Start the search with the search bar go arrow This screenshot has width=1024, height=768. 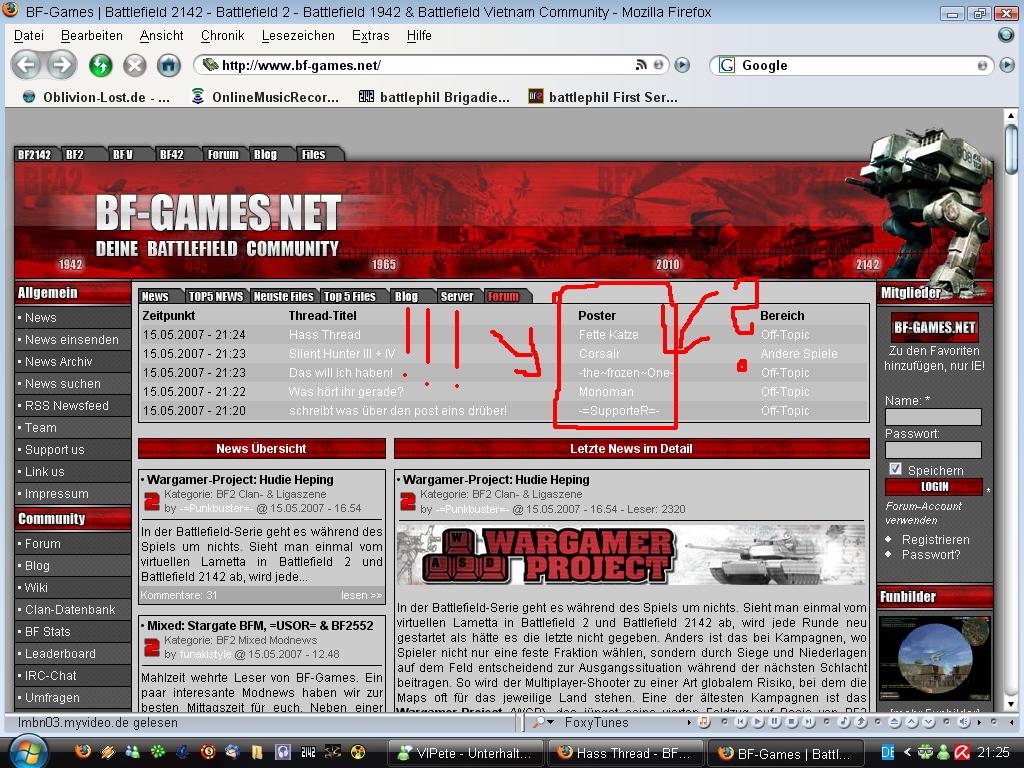pos(1007,65)
